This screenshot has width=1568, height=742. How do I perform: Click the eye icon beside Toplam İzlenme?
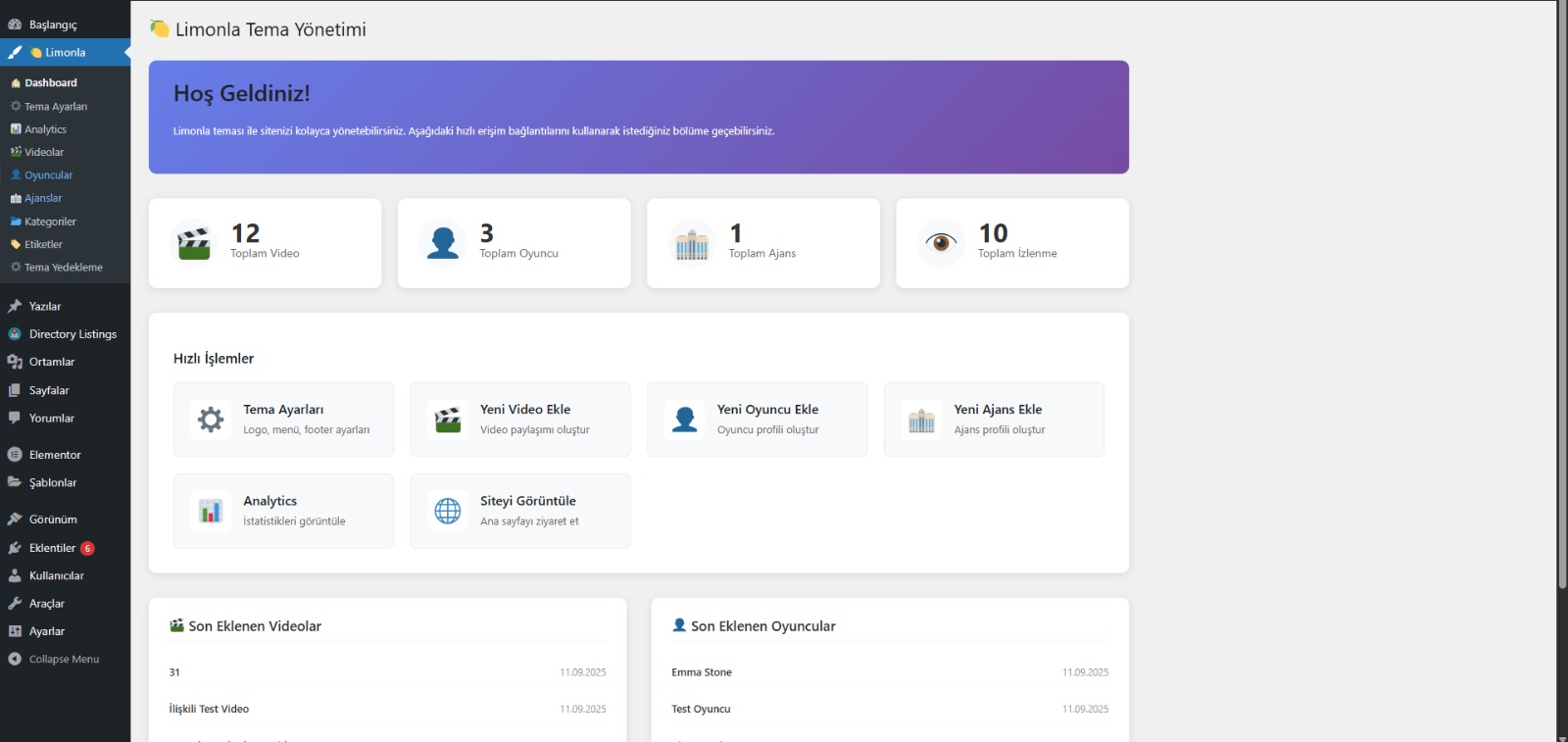click(941, 243)
